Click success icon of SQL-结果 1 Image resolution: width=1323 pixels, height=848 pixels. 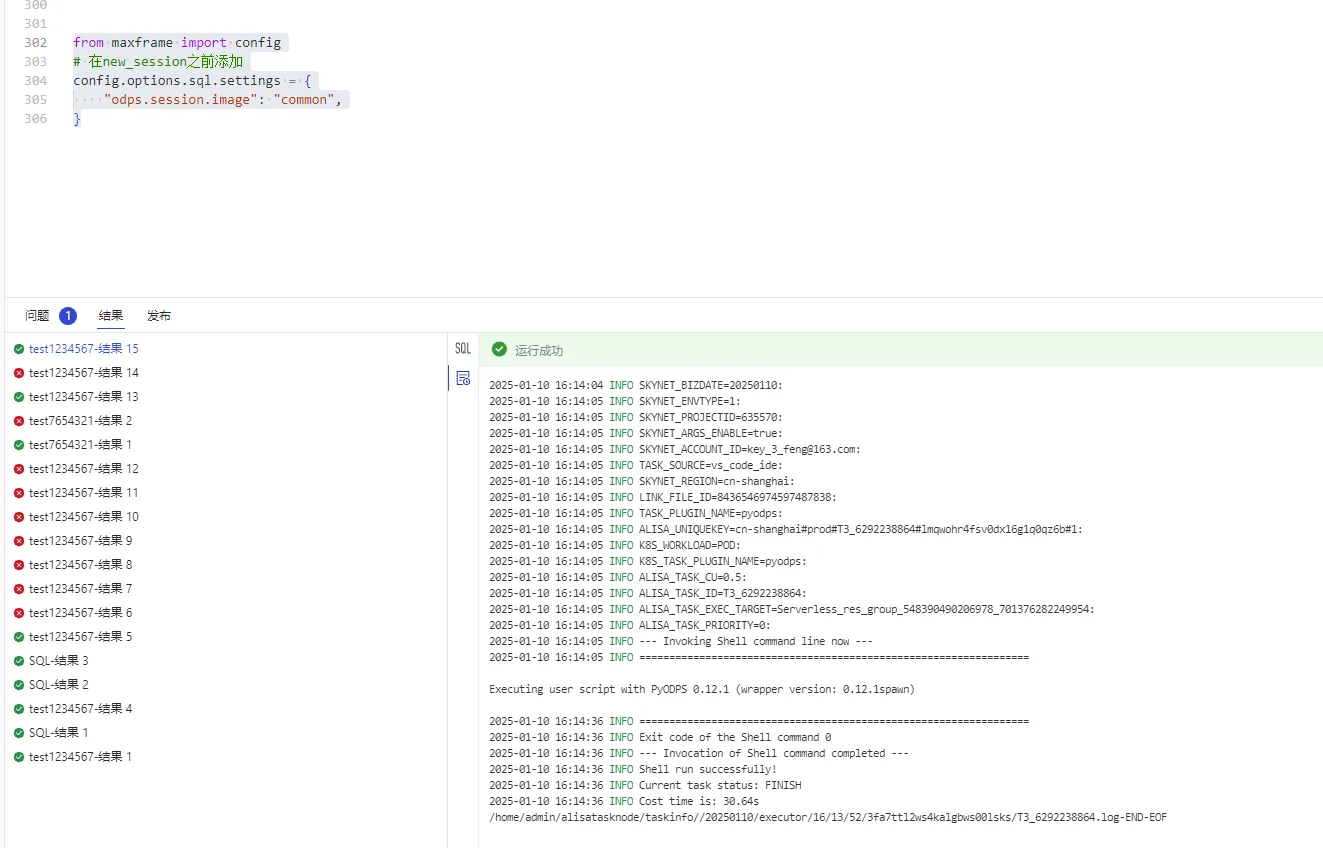pos(19,733)
